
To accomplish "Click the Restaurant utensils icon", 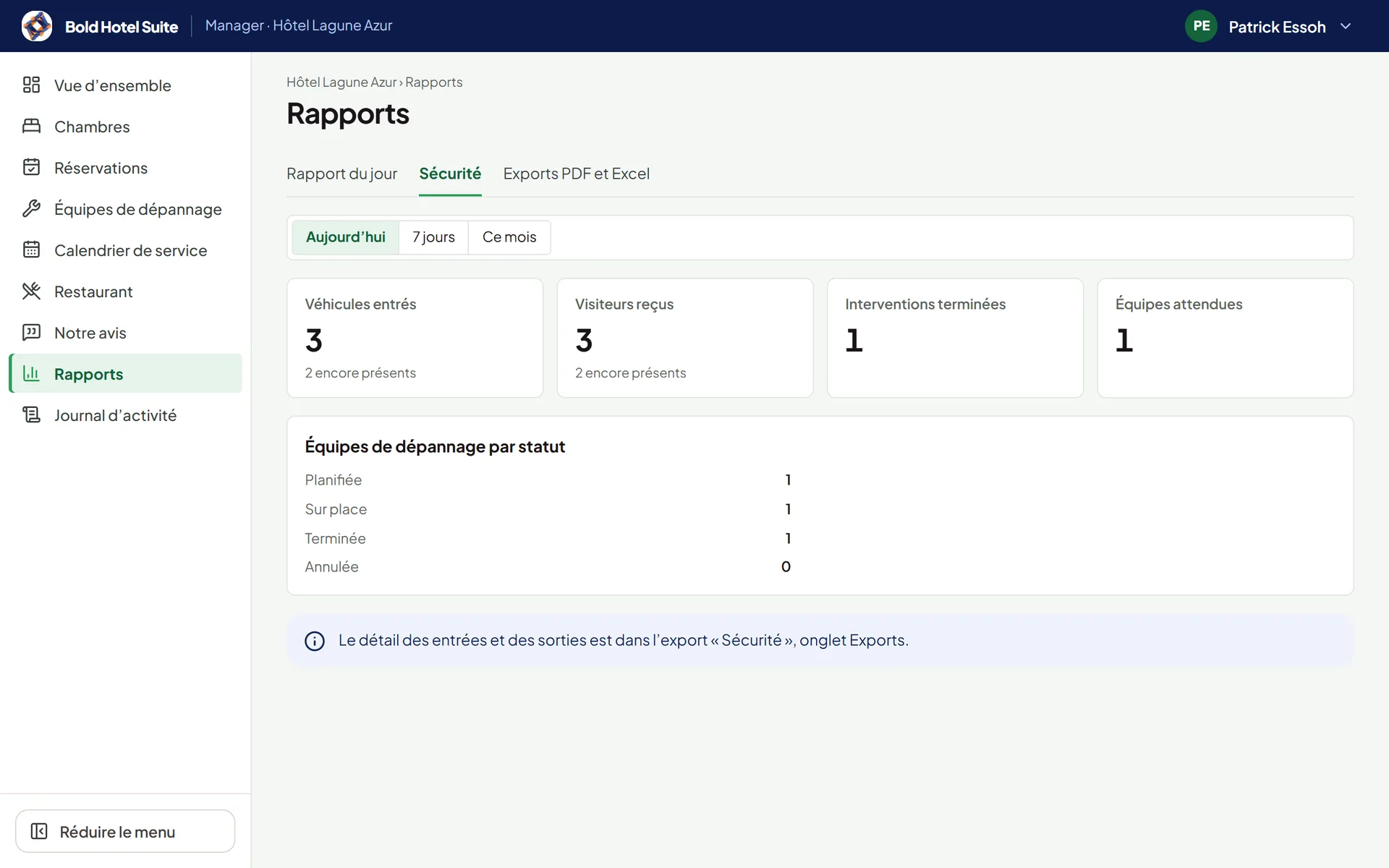I will [x=31, y=291].
